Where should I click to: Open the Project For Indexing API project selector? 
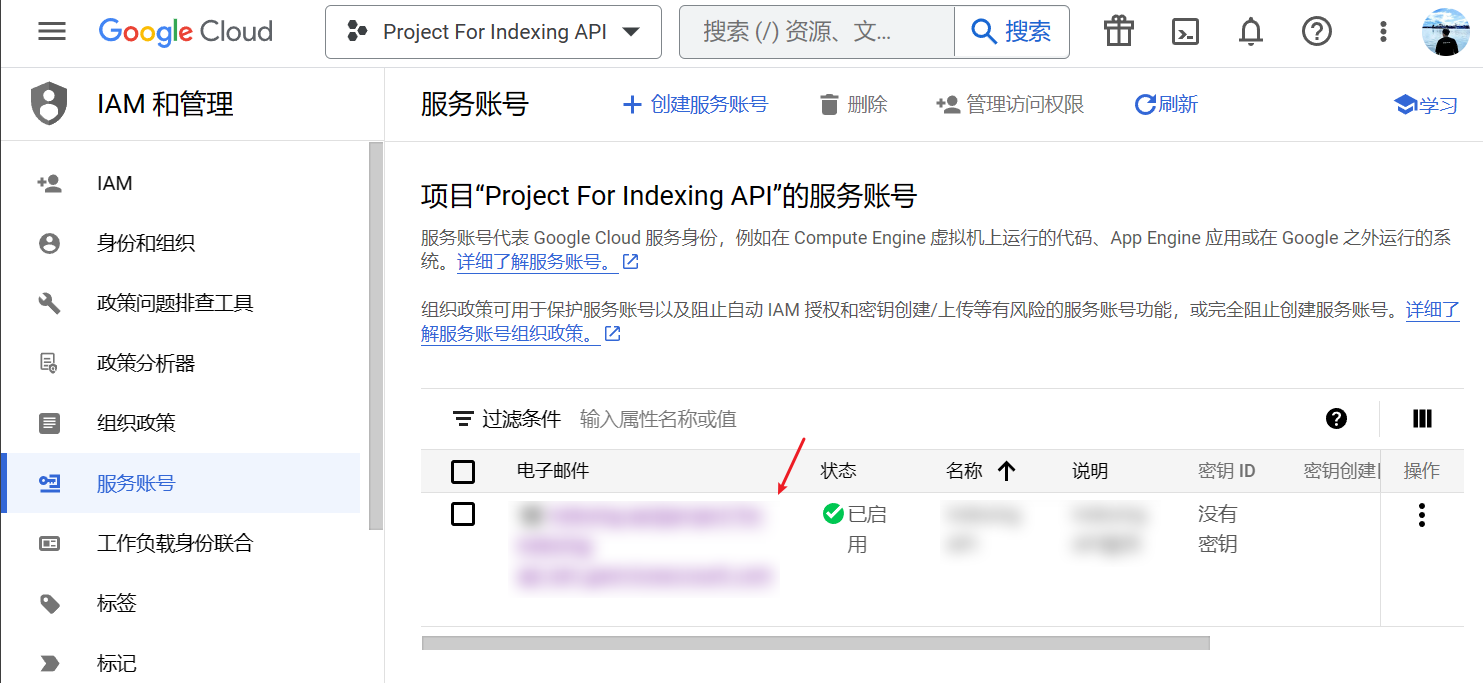point(493,32)
